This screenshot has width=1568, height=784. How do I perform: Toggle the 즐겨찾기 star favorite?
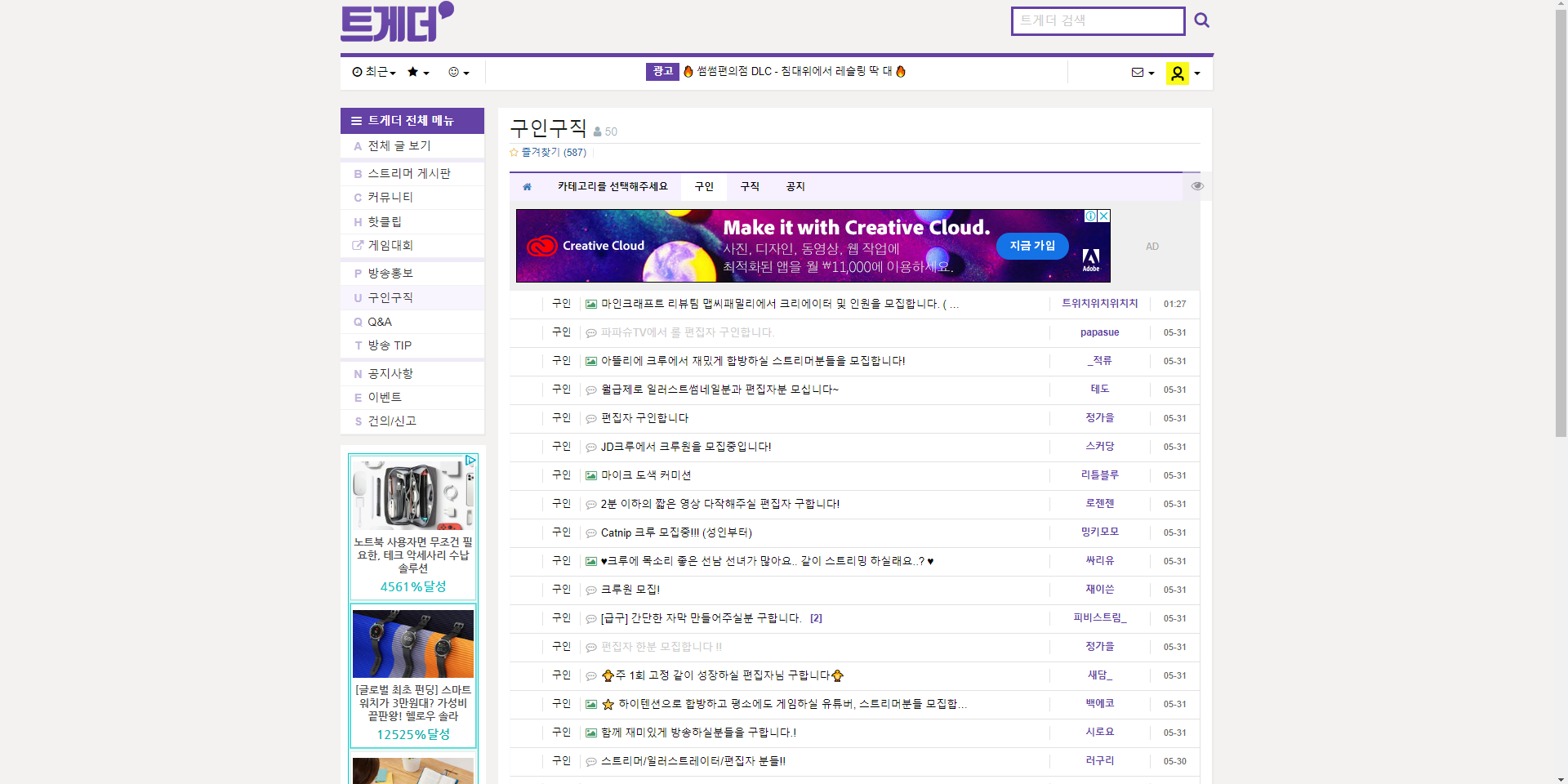514,152
